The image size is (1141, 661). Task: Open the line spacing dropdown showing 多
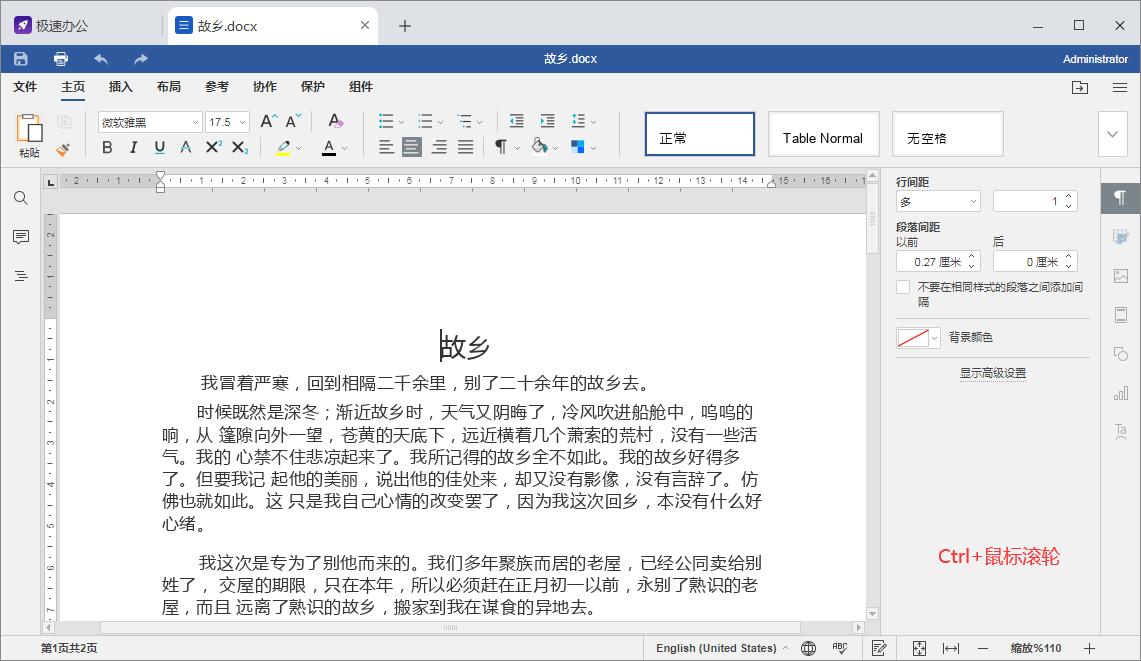tap(937, 200)
